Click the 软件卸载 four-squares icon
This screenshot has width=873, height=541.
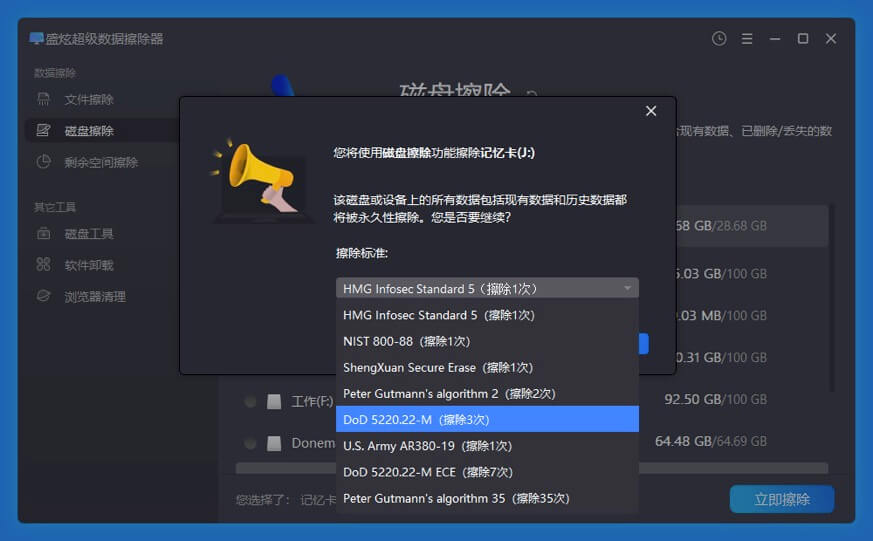pyautogui.click(x=43, y=264)
